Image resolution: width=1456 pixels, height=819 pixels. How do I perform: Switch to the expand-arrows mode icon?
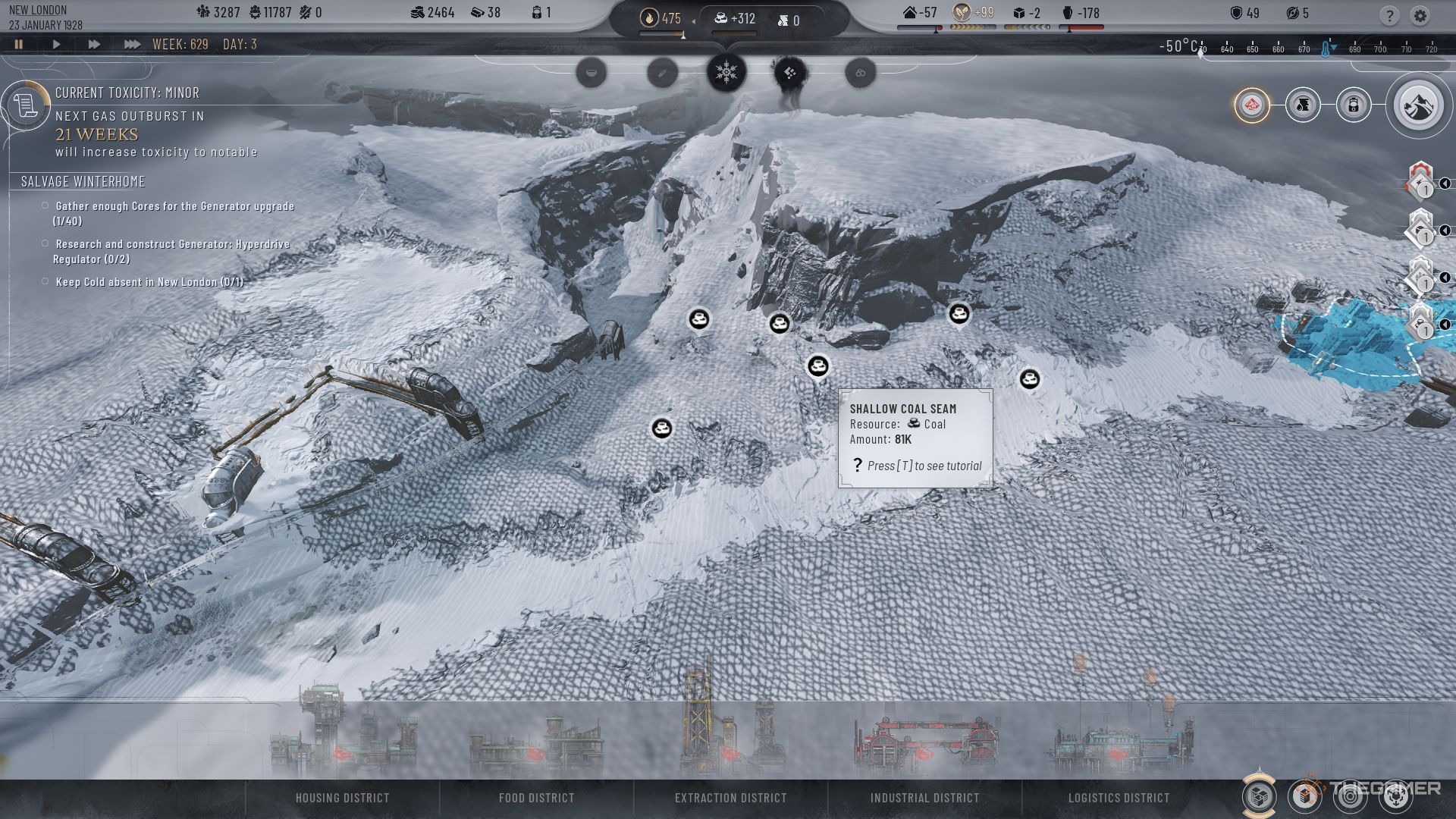[1395, 795]
